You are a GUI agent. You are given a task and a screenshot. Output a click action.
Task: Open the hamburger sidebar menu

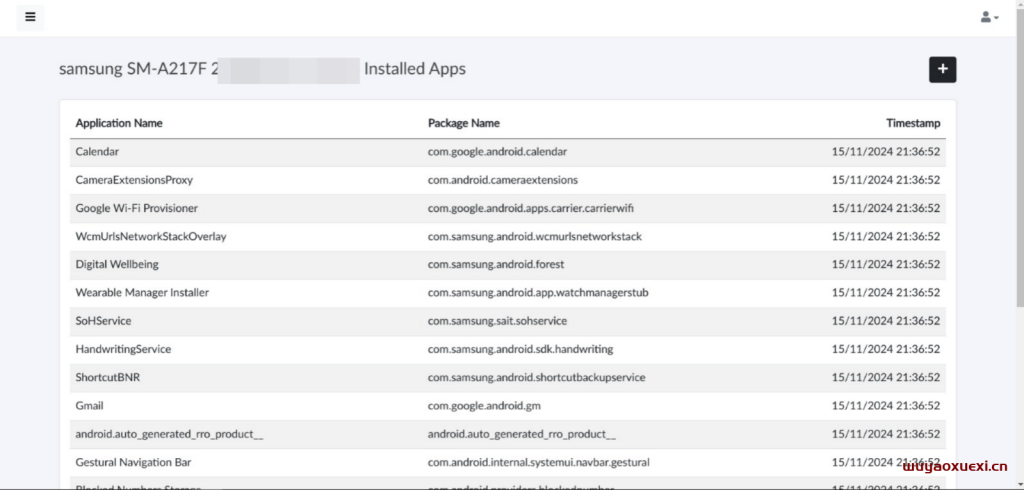tap(30, 18)
